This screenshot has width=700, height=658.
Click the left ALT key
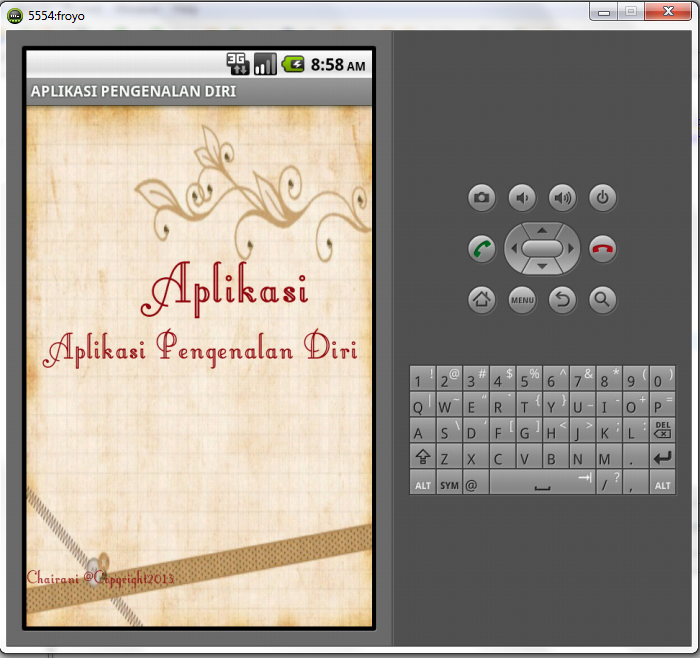422,483
